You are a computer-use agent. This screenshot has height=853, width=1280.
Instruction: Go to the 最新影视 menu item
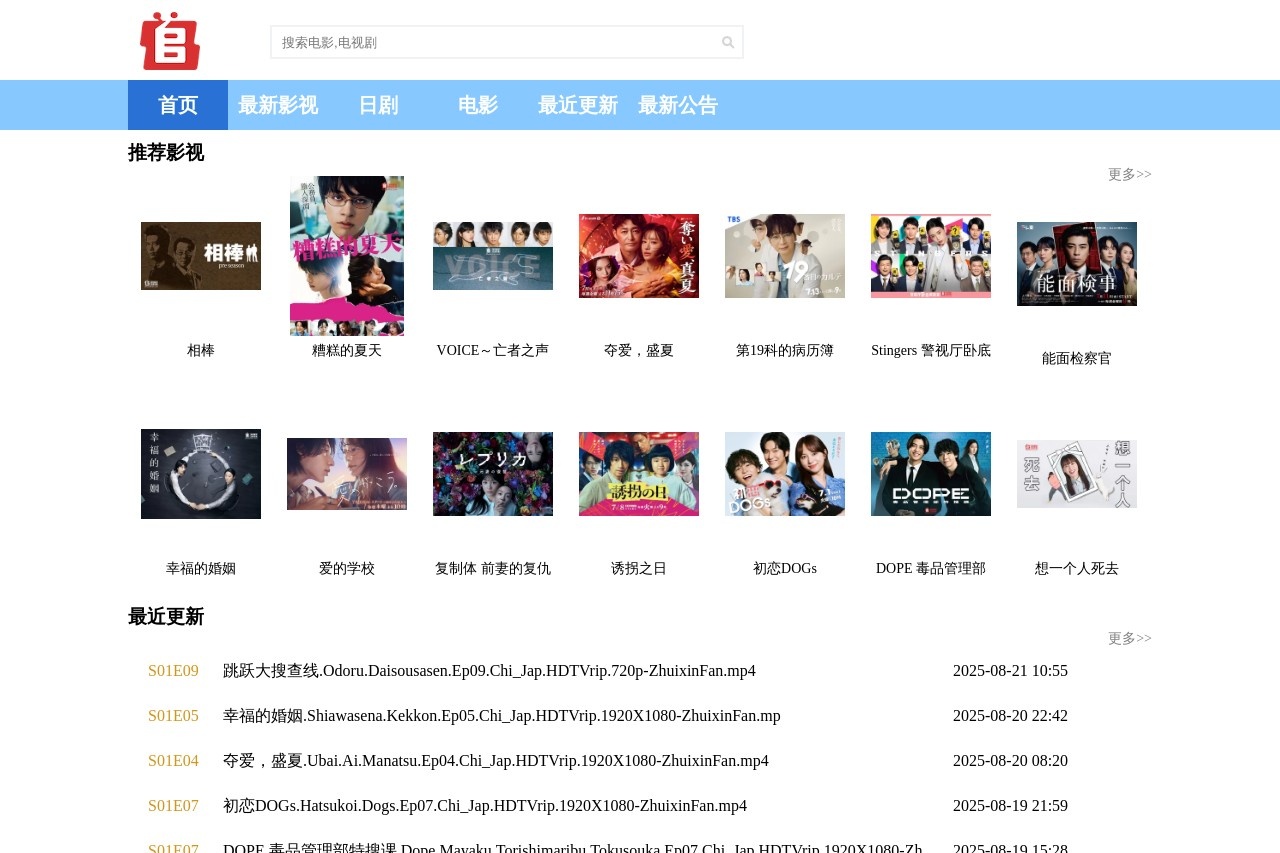pos(278,105)
